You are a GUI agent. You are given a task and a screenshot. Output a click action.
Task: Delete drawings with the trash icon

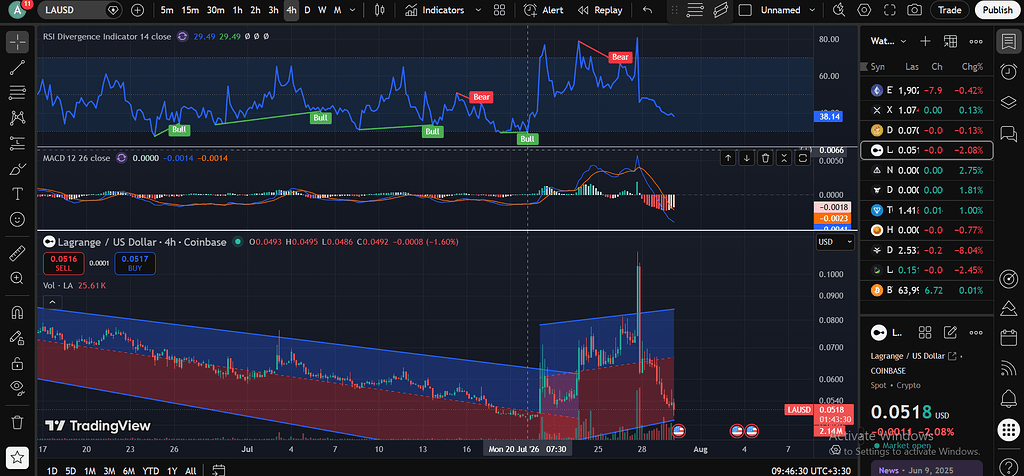[18, 422]
